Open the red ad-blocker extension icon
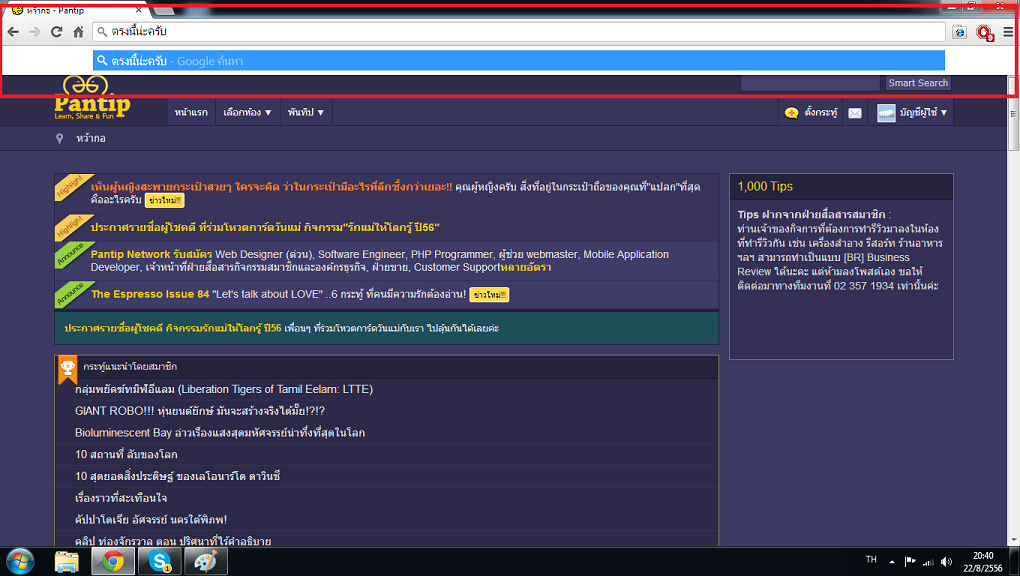1020x576 pixels. click(984, 33)
